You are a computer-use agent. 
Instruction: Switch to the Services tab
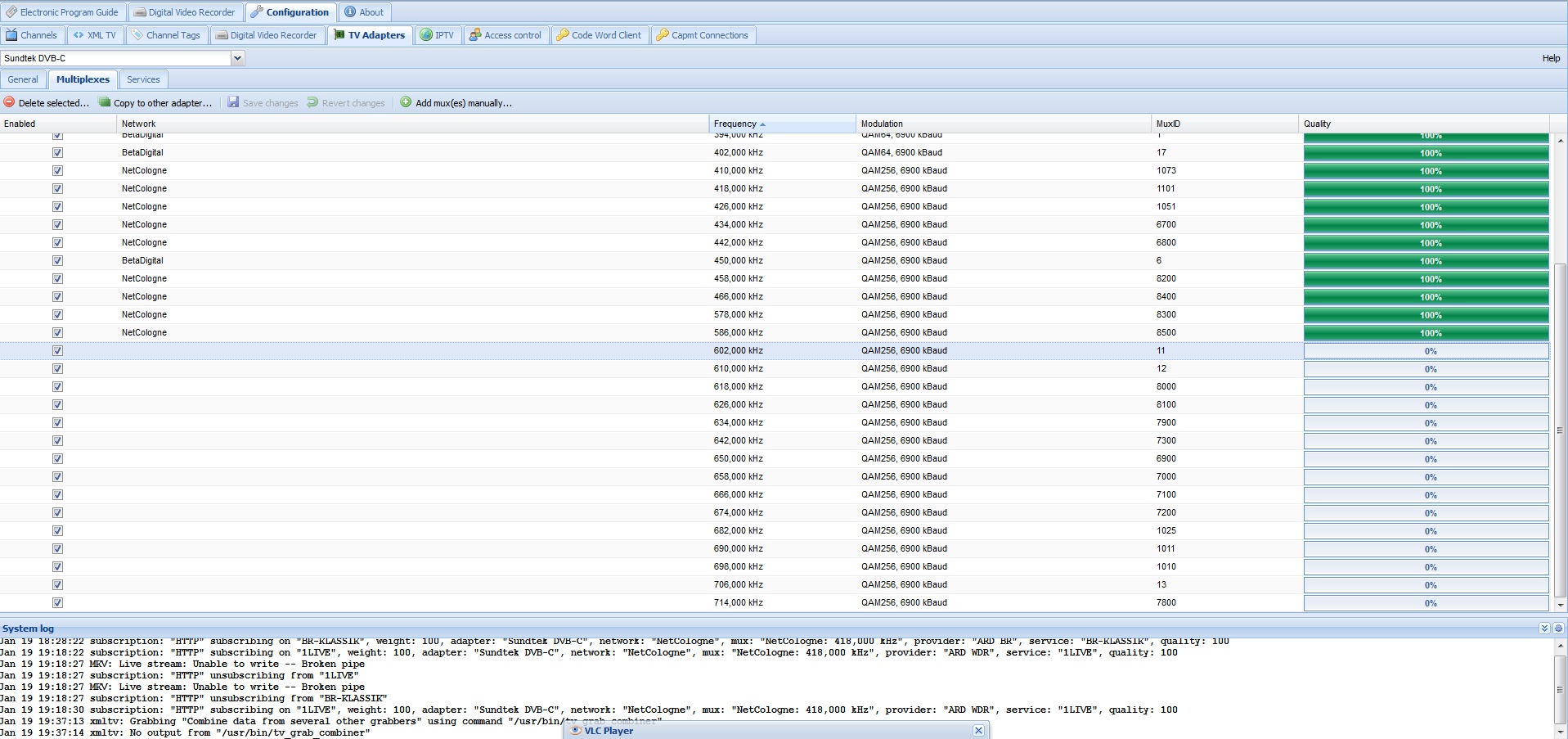point(143,79)
